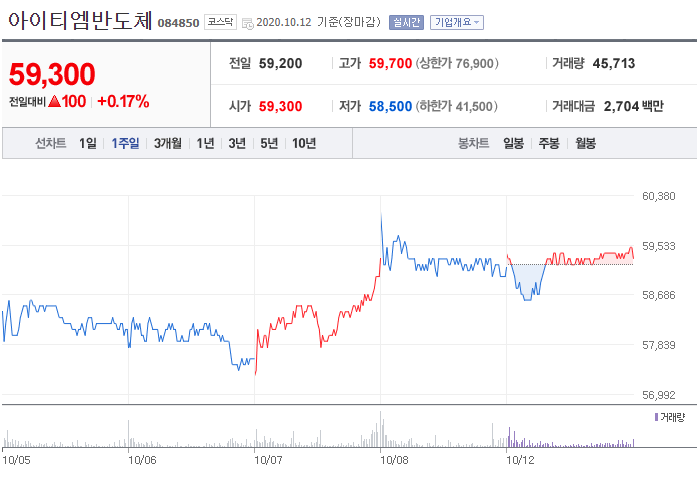Click the 58,686 price axis label
Screen dimensions: 697x478
click(x=659, y=295)
